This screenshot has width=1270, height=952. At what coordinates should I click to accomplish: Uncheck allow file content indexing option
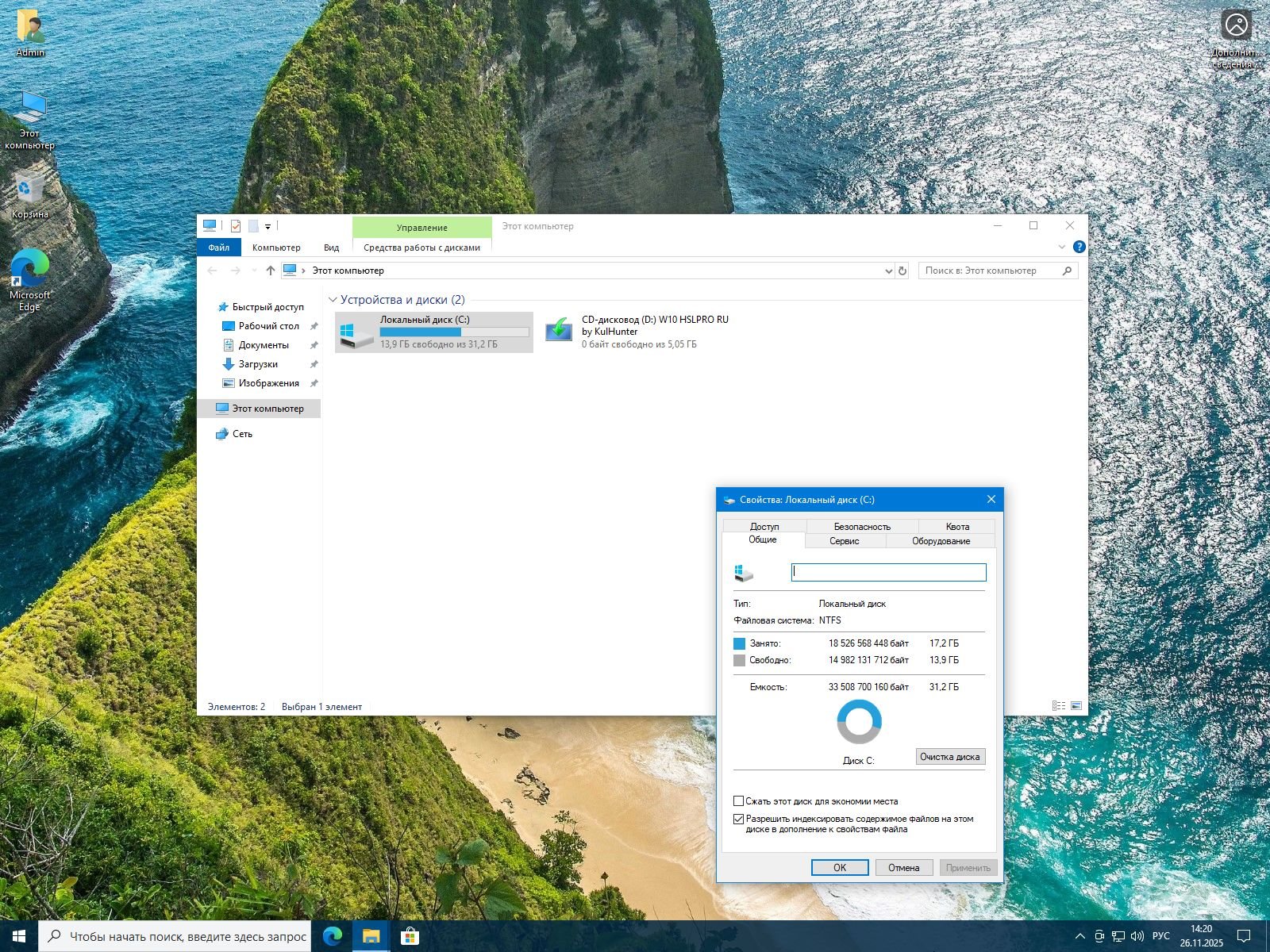[x=739, y=819]
